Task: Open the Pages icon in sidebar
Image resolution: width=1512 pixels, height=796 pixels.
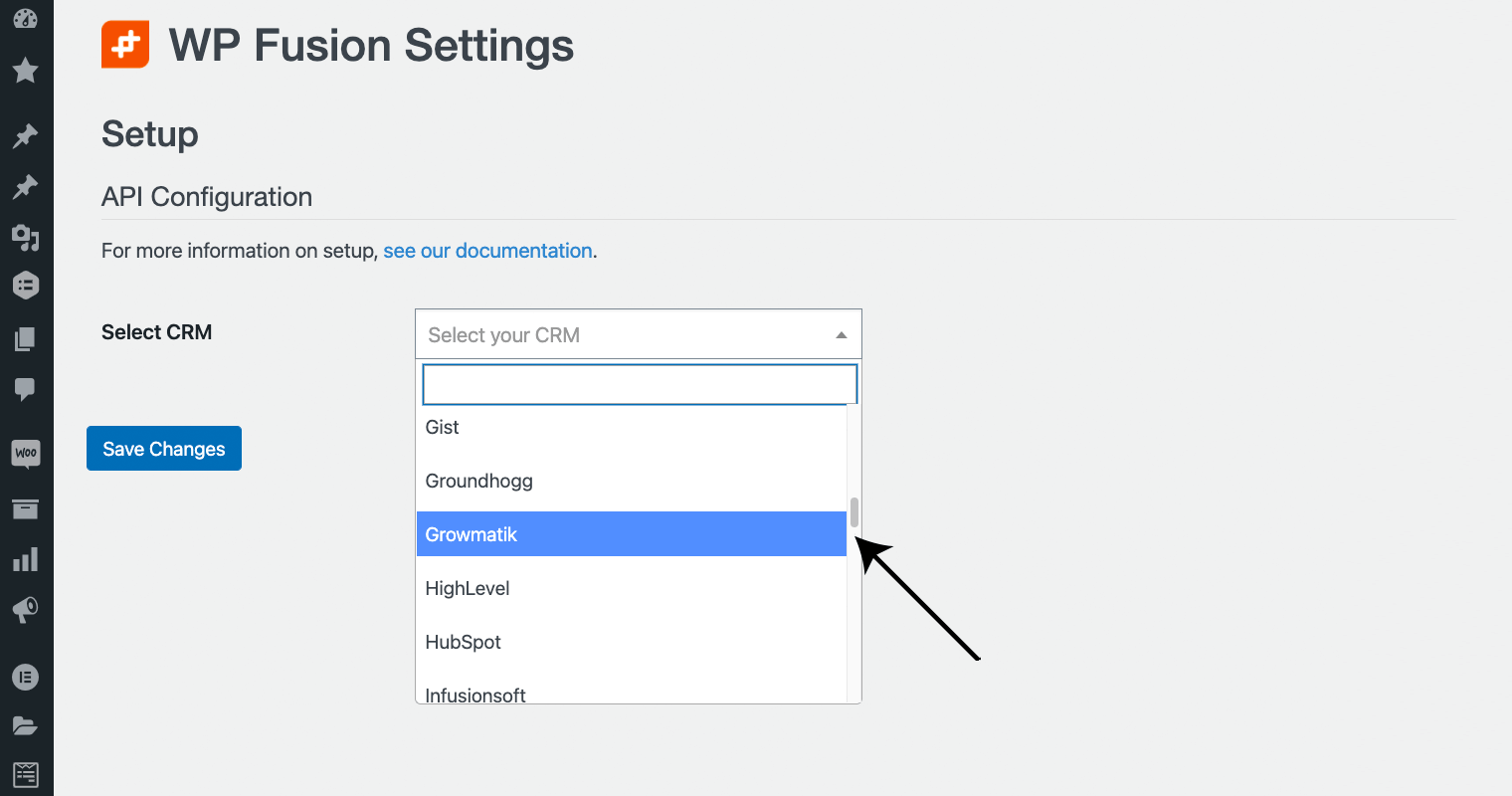Action: [26, 339]
